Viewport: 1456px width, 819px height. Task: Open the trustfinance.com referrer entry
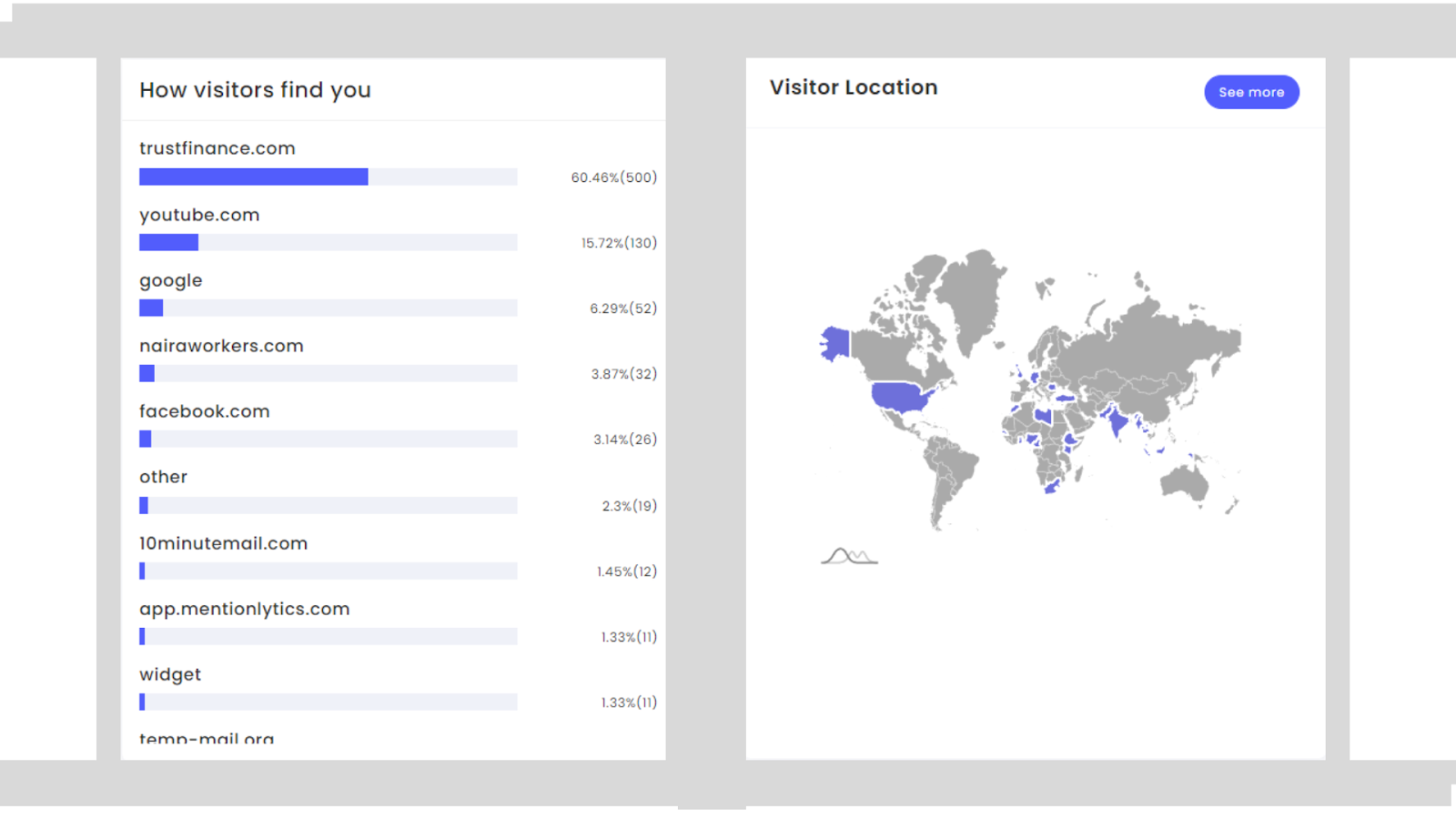click(x=217, y=148)
